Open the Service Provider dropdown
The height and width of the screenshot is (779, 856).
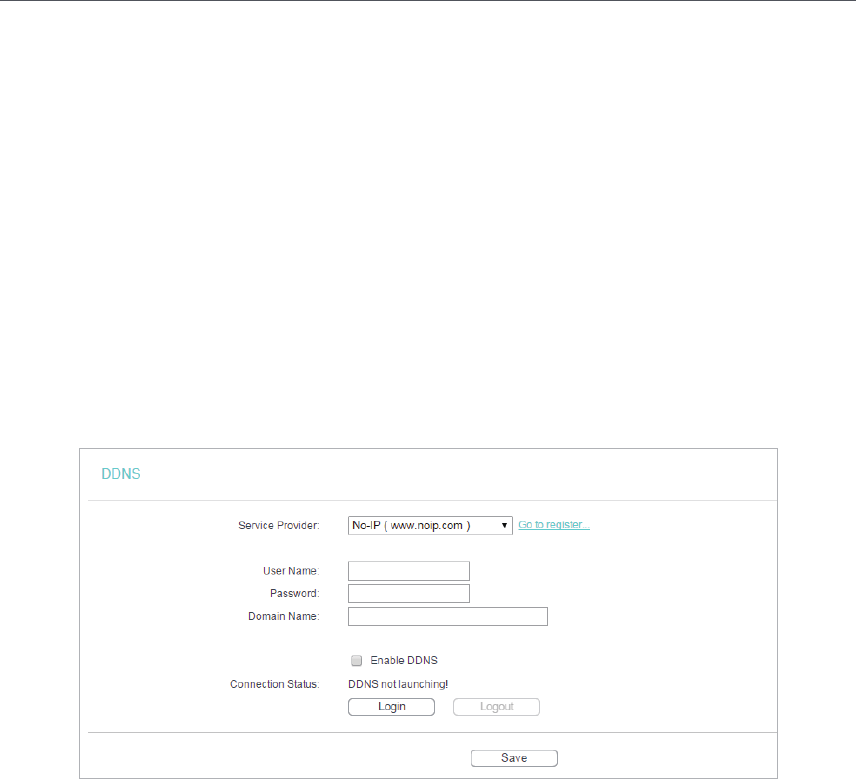[x=430, y=525]
